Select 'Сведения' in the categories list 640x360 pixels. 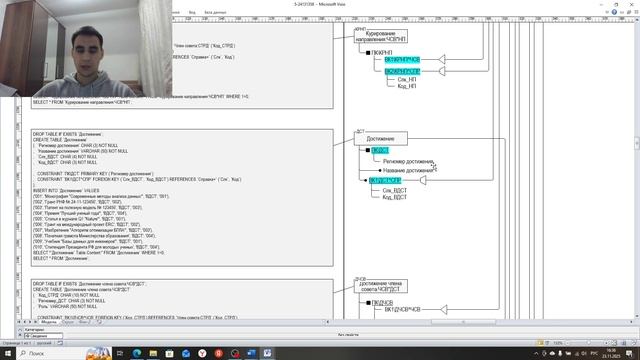coord(43,336)
